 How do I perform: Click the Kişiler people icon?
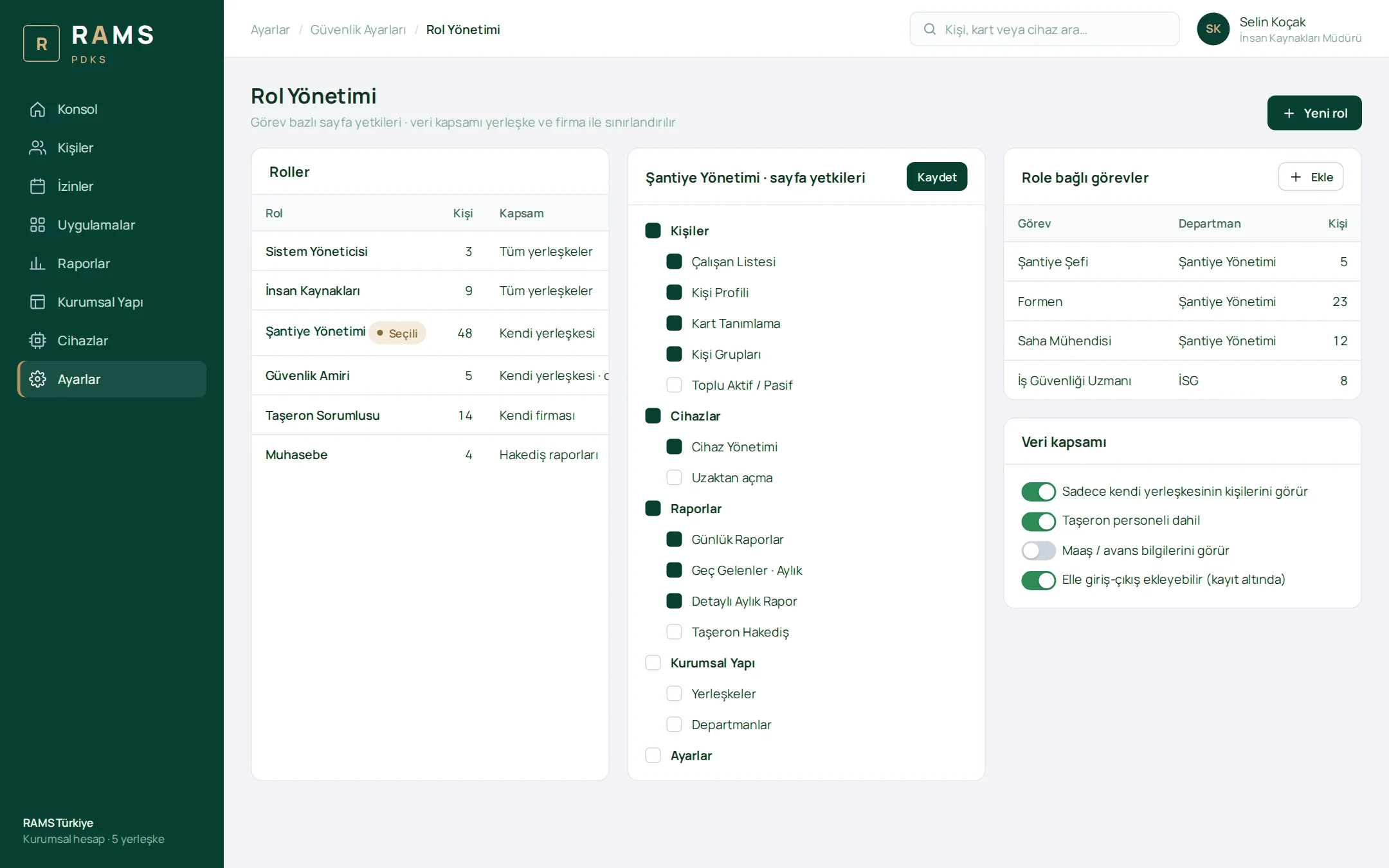tap(38, 148)
